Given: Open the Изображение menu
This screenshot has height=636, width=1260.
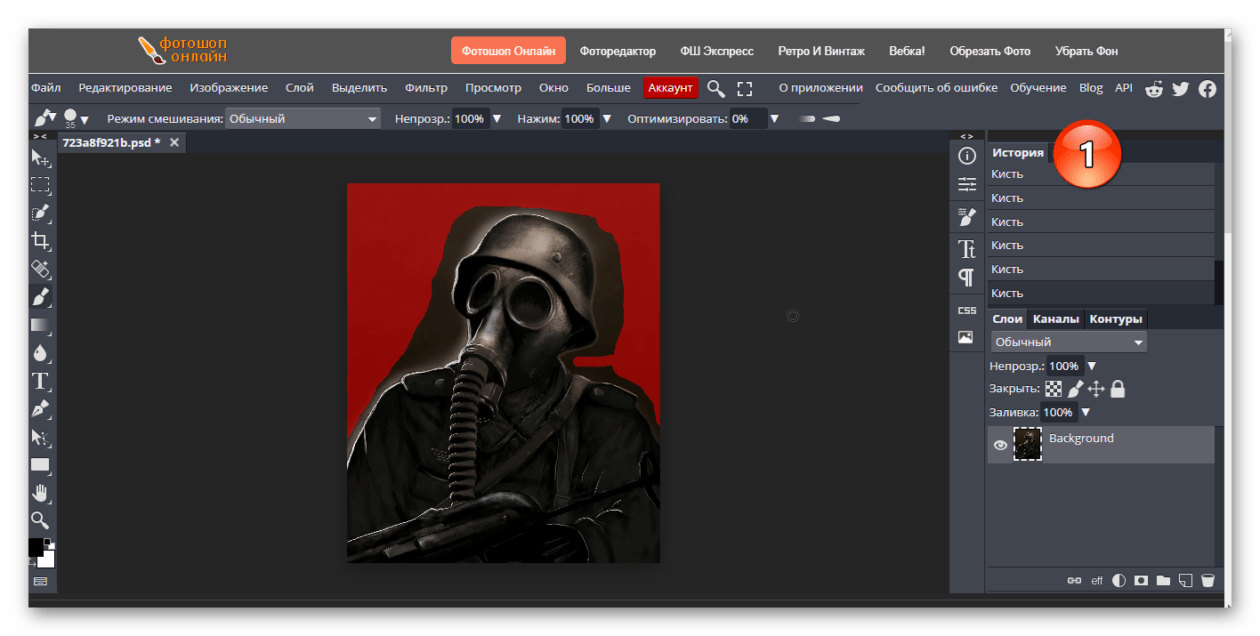Looking at the screenshot, I should (x=229, y=88).
